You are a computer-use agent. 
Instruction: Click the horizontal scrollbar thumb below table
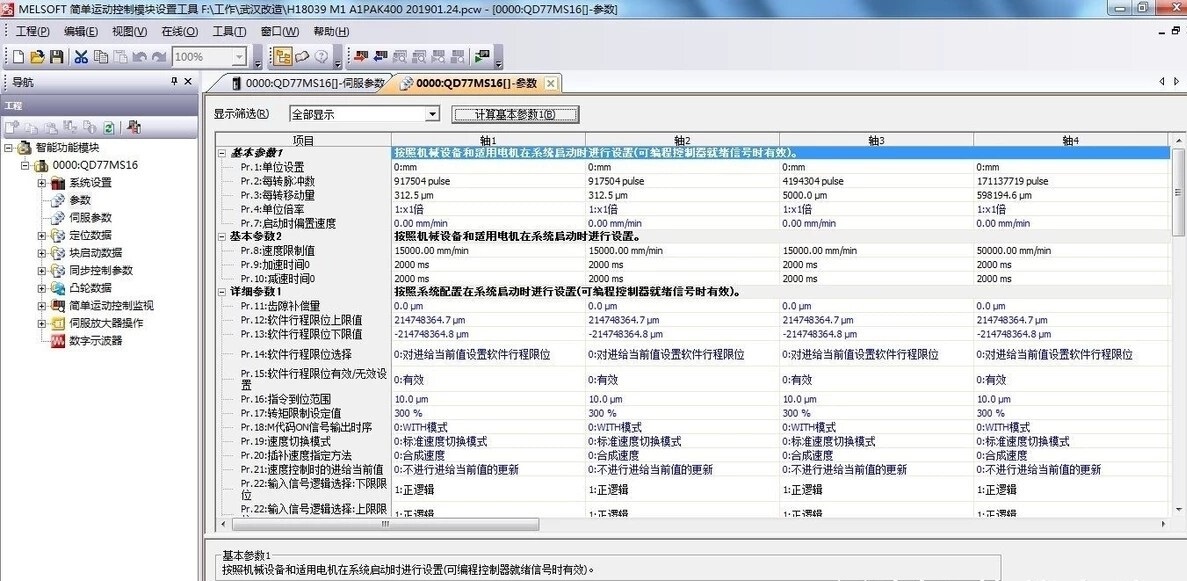coord(384,524)
